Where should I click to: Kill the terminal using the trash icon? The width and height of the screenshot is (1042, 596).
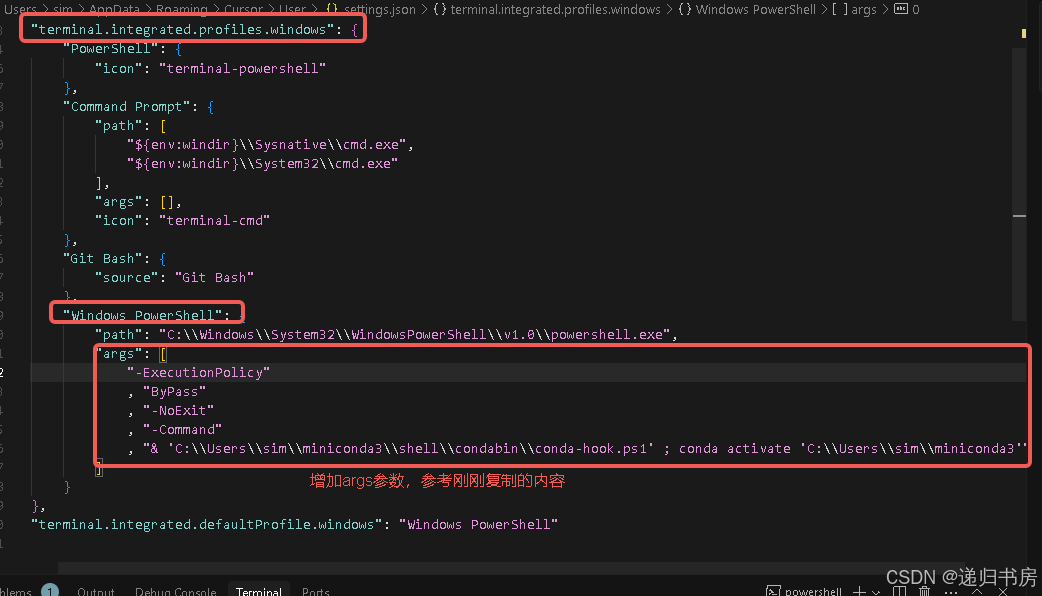click(x=924, y=591)
